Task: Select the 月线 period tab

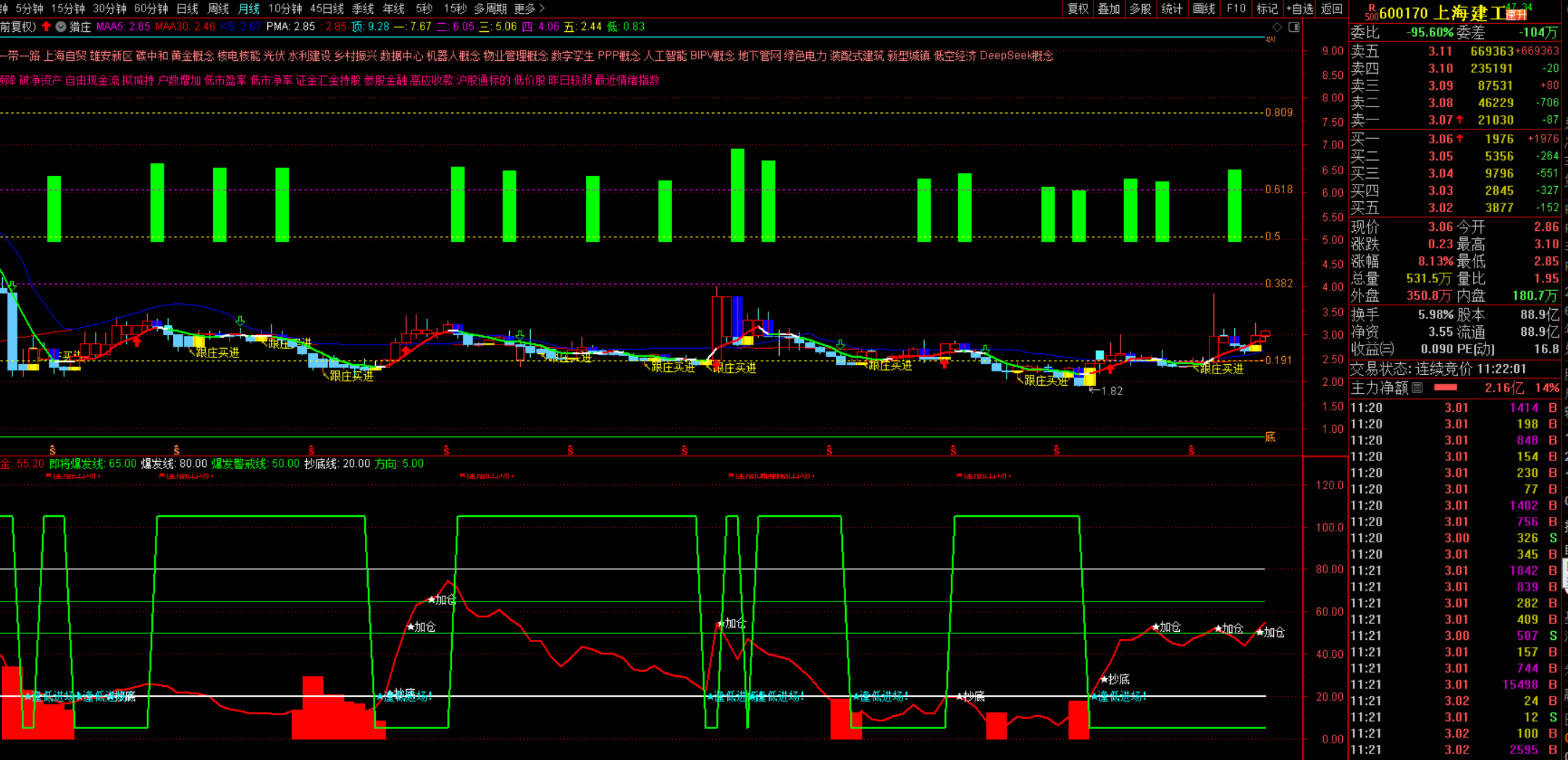Action: click(x=249, y=9)
